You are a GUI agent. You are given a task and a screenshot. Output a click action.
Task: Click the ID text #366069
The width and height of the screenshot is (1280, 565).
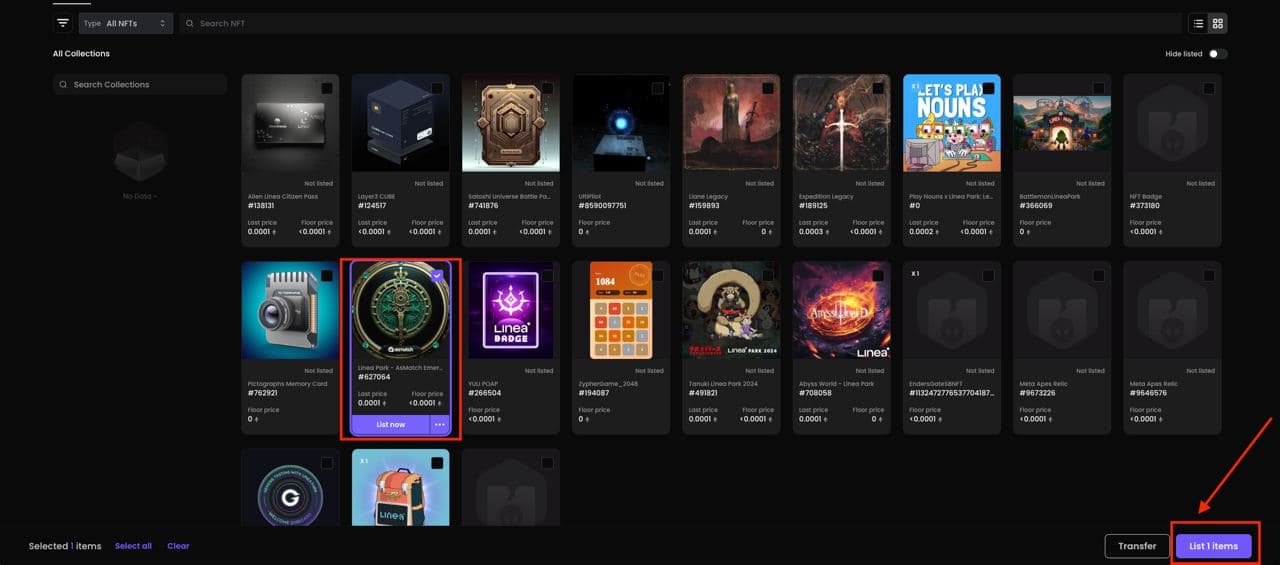point(1037,206)
